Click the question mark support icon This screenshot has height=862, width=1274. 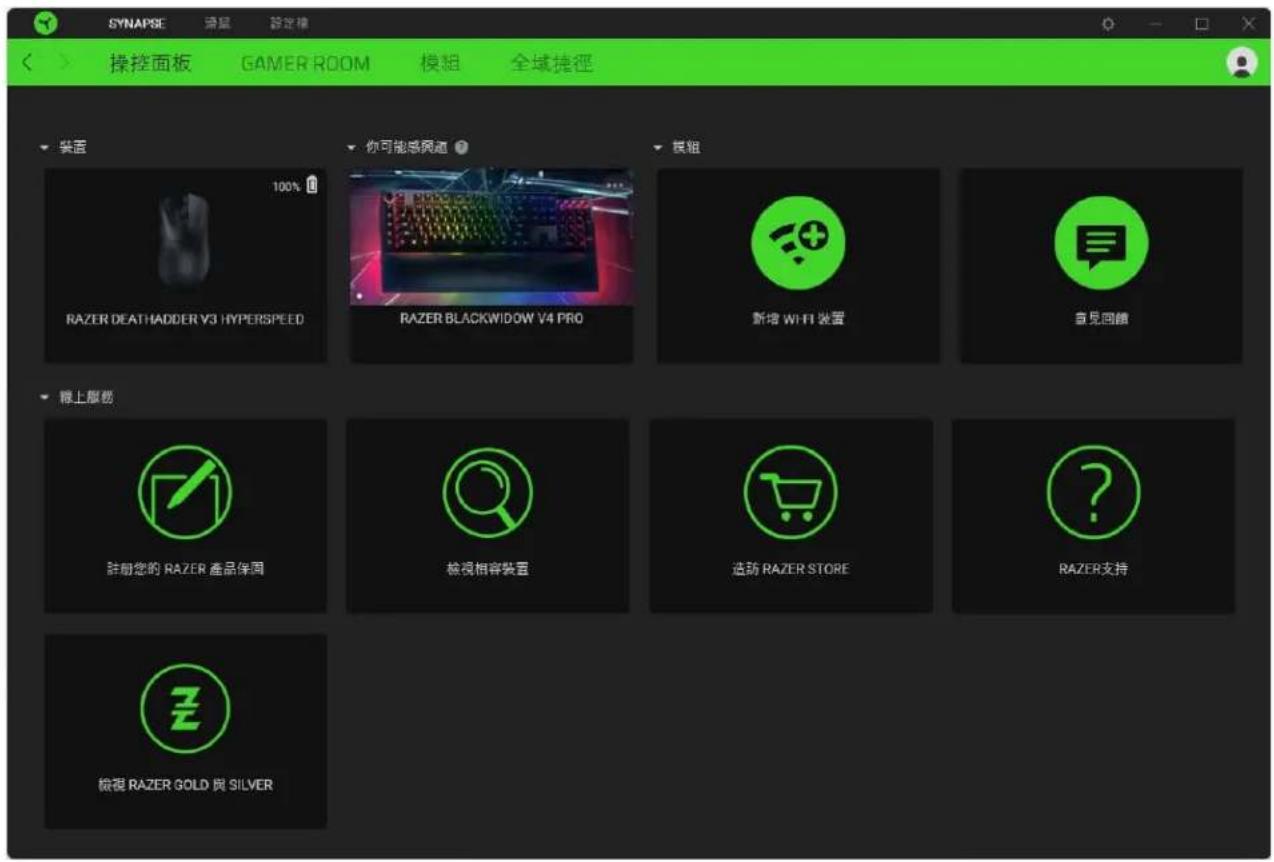tap(1093, 492)
